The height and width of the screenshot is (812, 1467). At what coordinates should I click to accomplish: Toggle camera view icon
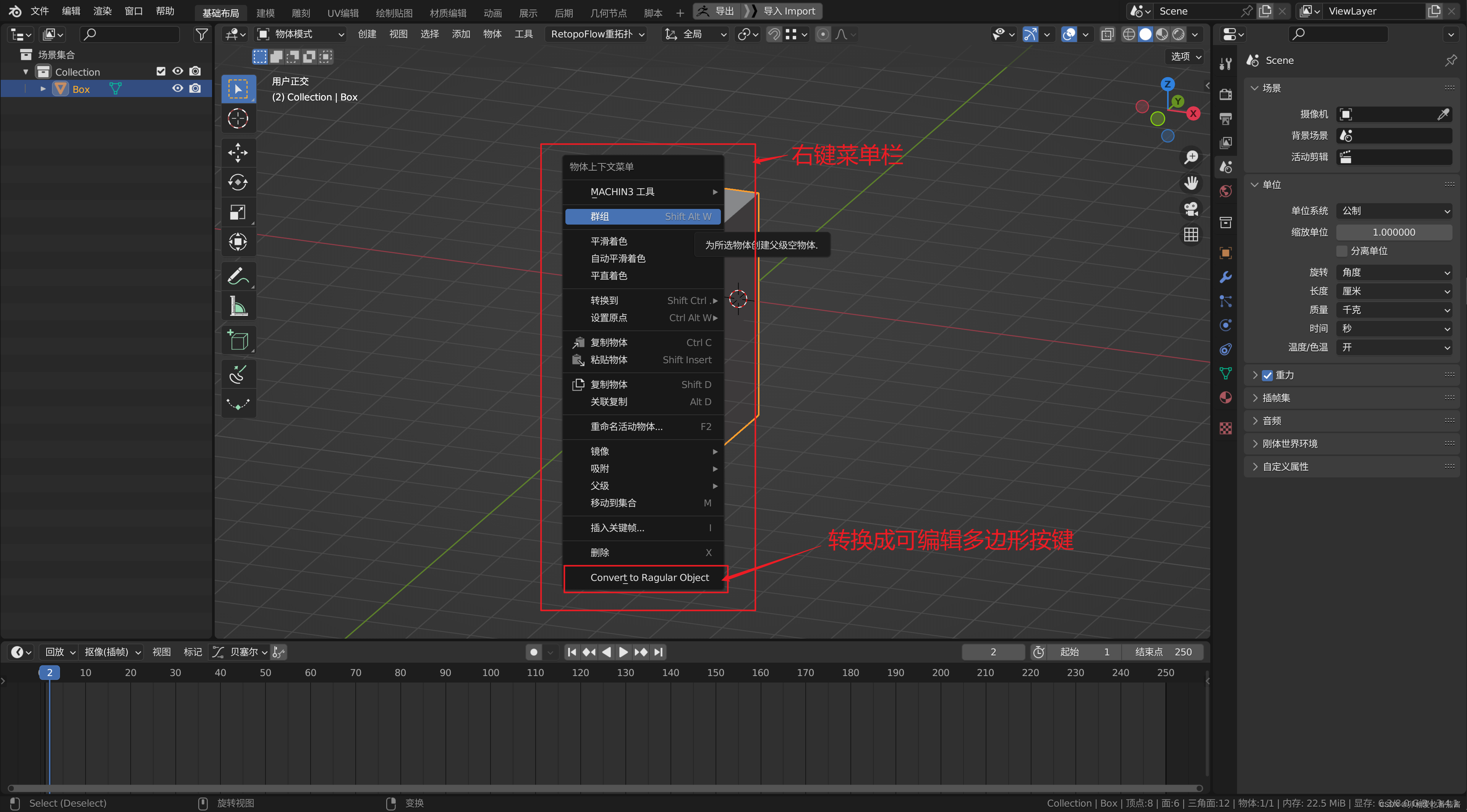click(x=1191, y=209)
